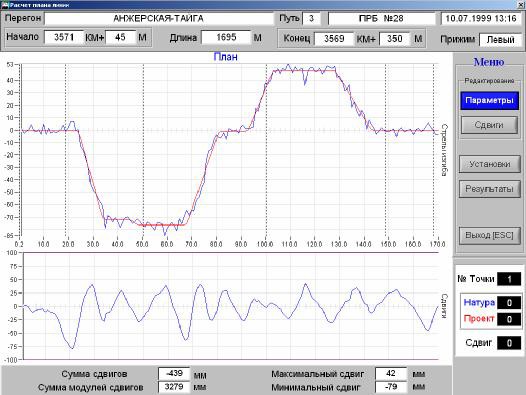Exit via Выход [ESC] button
526x395 pixels.
[x=489, y=235]
